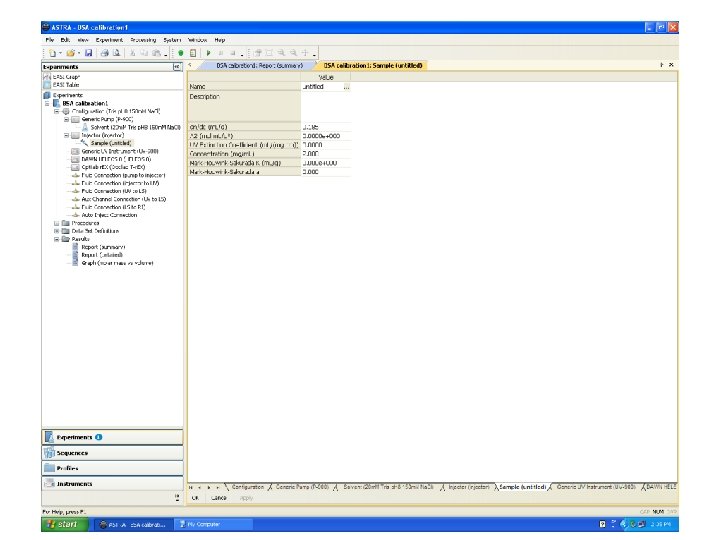Open the Processing menu
720x540 pixels.
coord(143,40)
